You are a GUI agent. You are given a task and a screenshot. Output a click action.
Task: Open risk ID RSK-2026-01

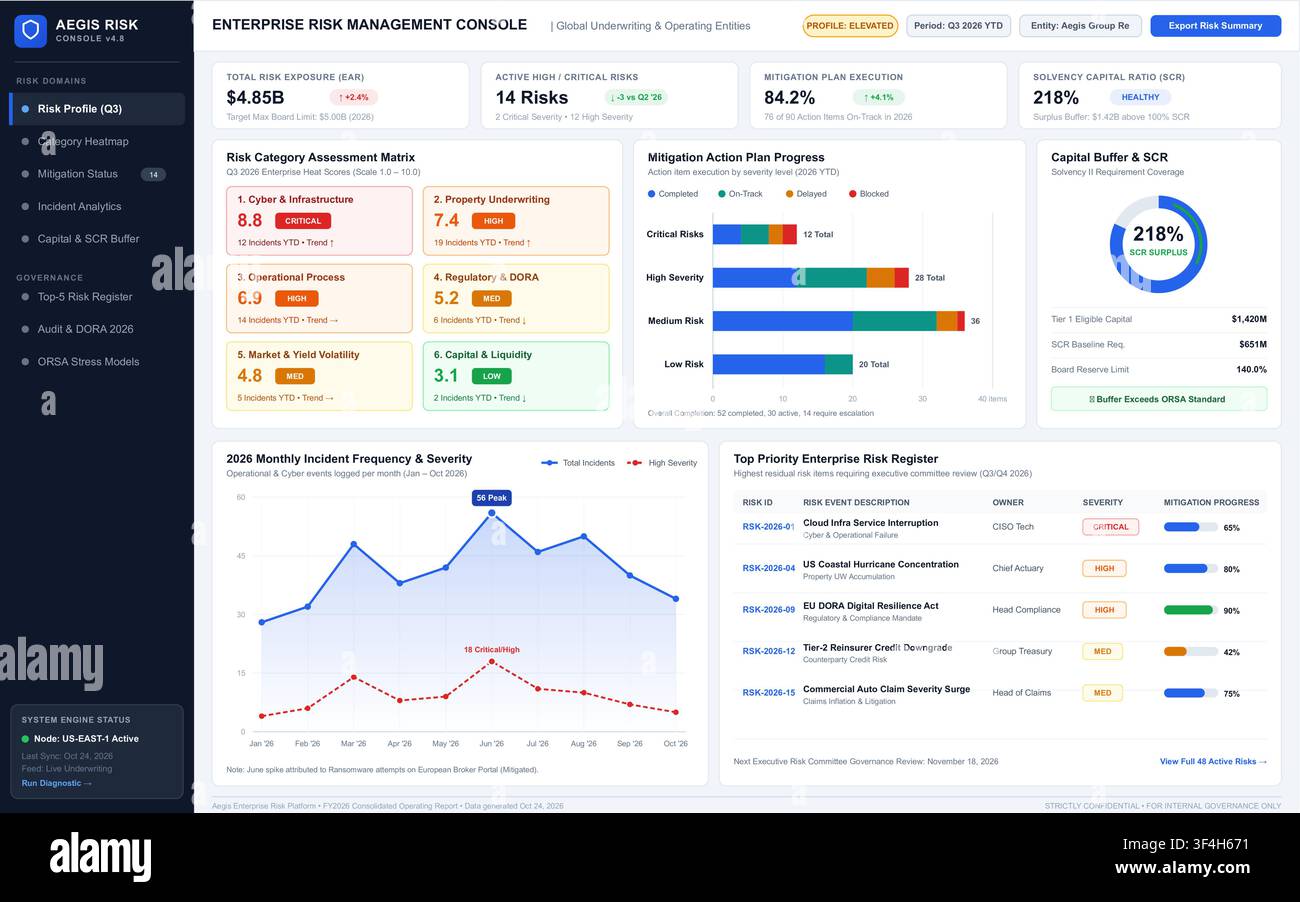(768, 527)
